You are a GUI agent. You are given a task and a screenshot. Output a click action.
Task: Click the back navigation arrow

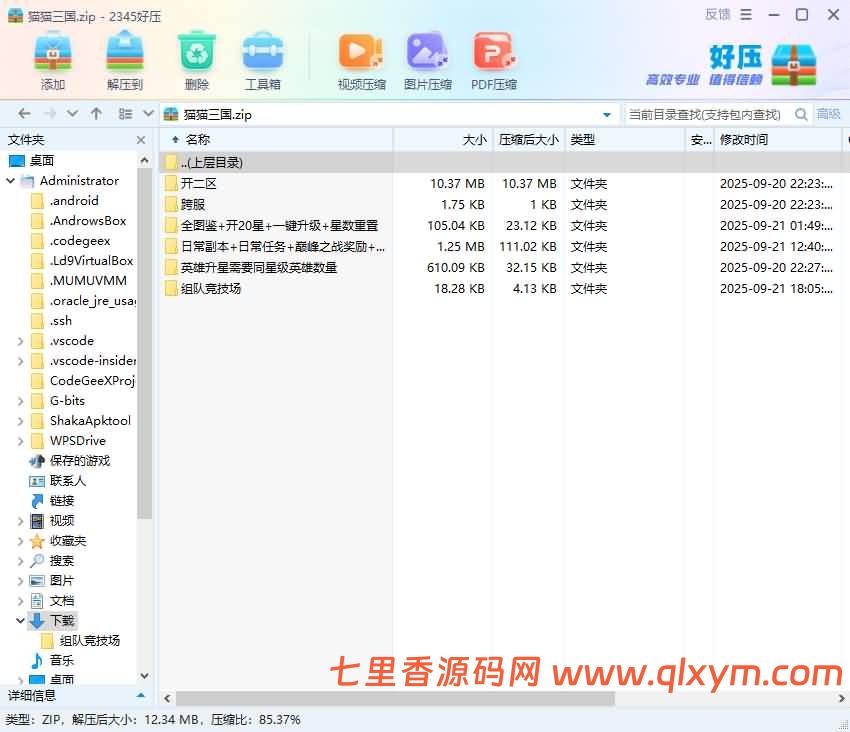23,113
